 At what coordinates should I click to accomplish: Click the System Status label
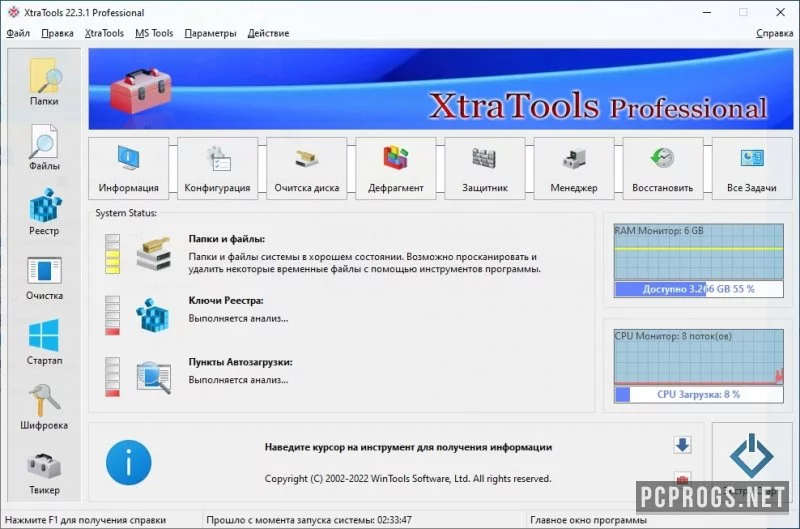point(126,213)
